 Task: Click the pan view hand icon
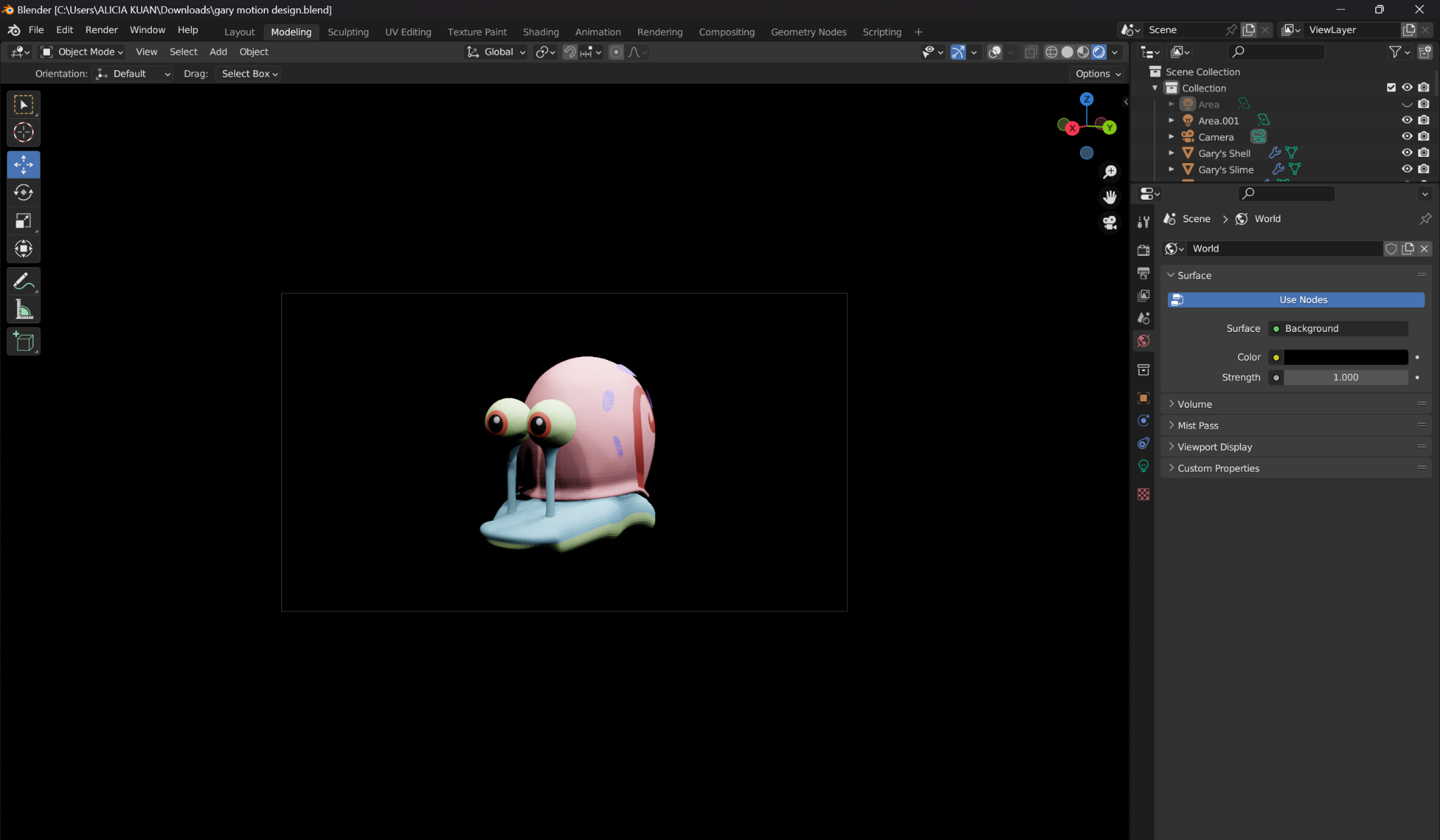(1110, 198)
